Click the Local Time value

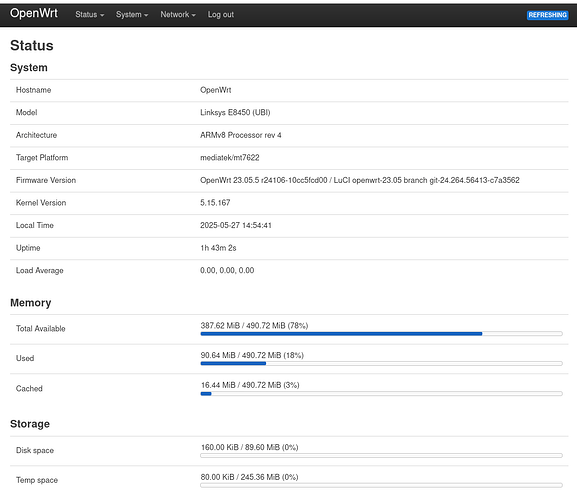[x=236, y=226]
